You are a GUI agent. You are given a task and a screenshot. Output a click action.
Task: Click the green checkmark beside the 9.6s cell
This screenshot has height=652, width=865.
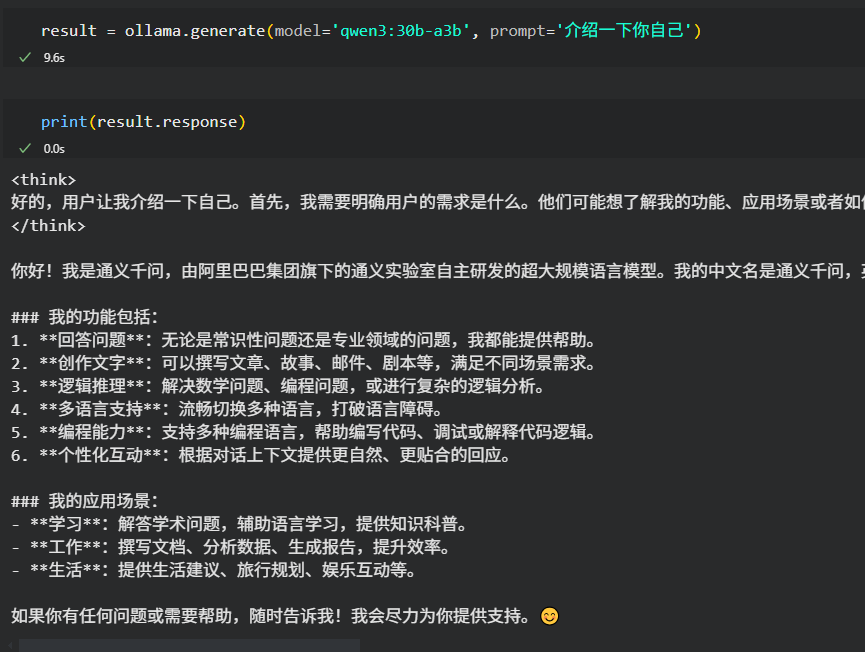click(24, 57)
